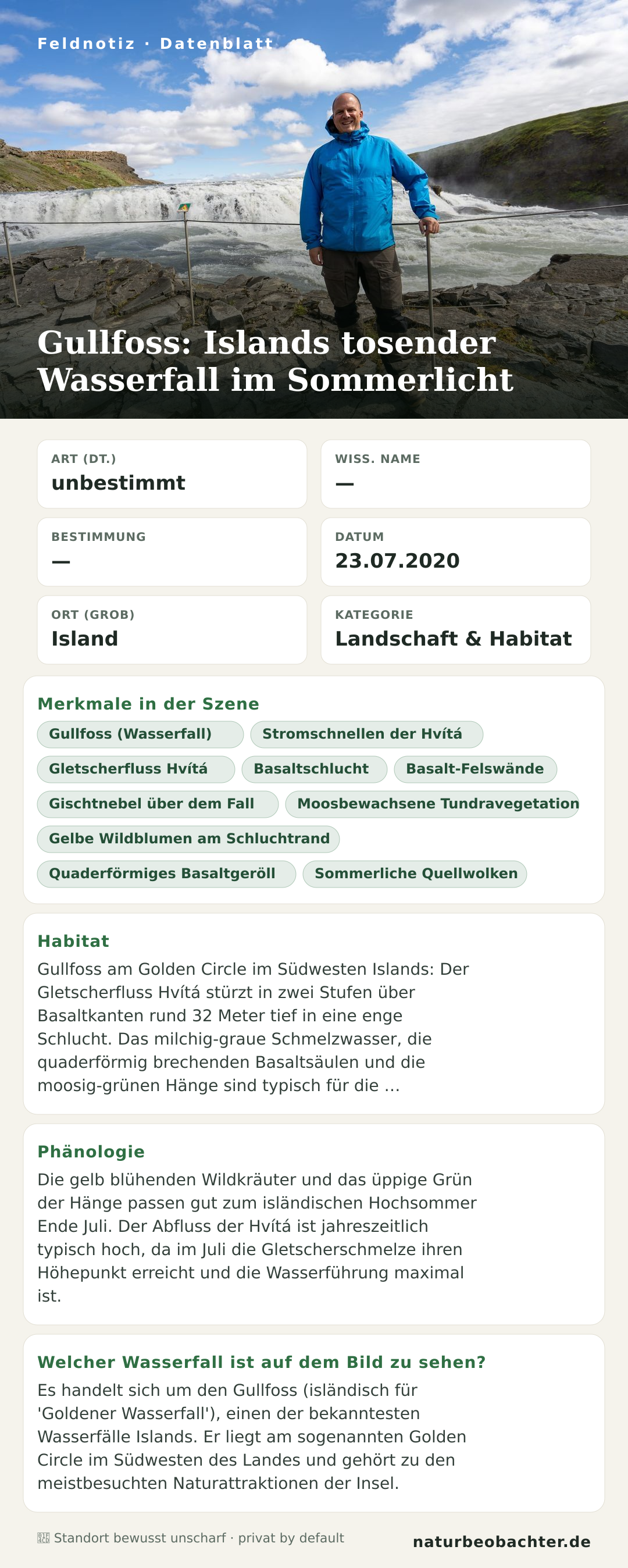The width and height of the screenshot is (628, 1568).
Task: Choose the Sommerliche Quellwolken tag
Action: click(x=415, y=874)
